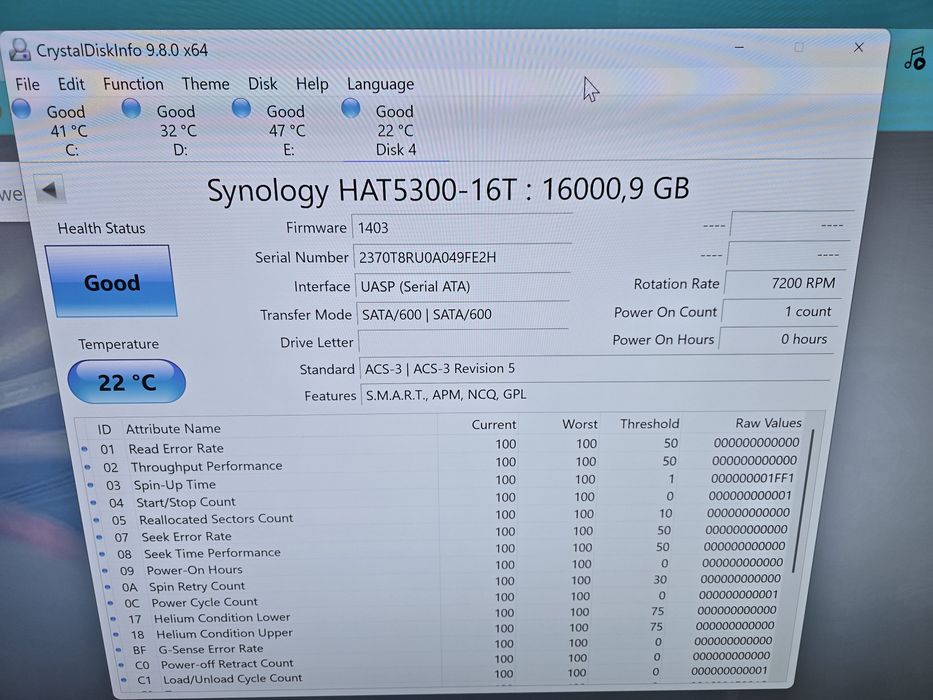Open the Function menu
Screen dimensions: 933x700
[x=133, y=85]
